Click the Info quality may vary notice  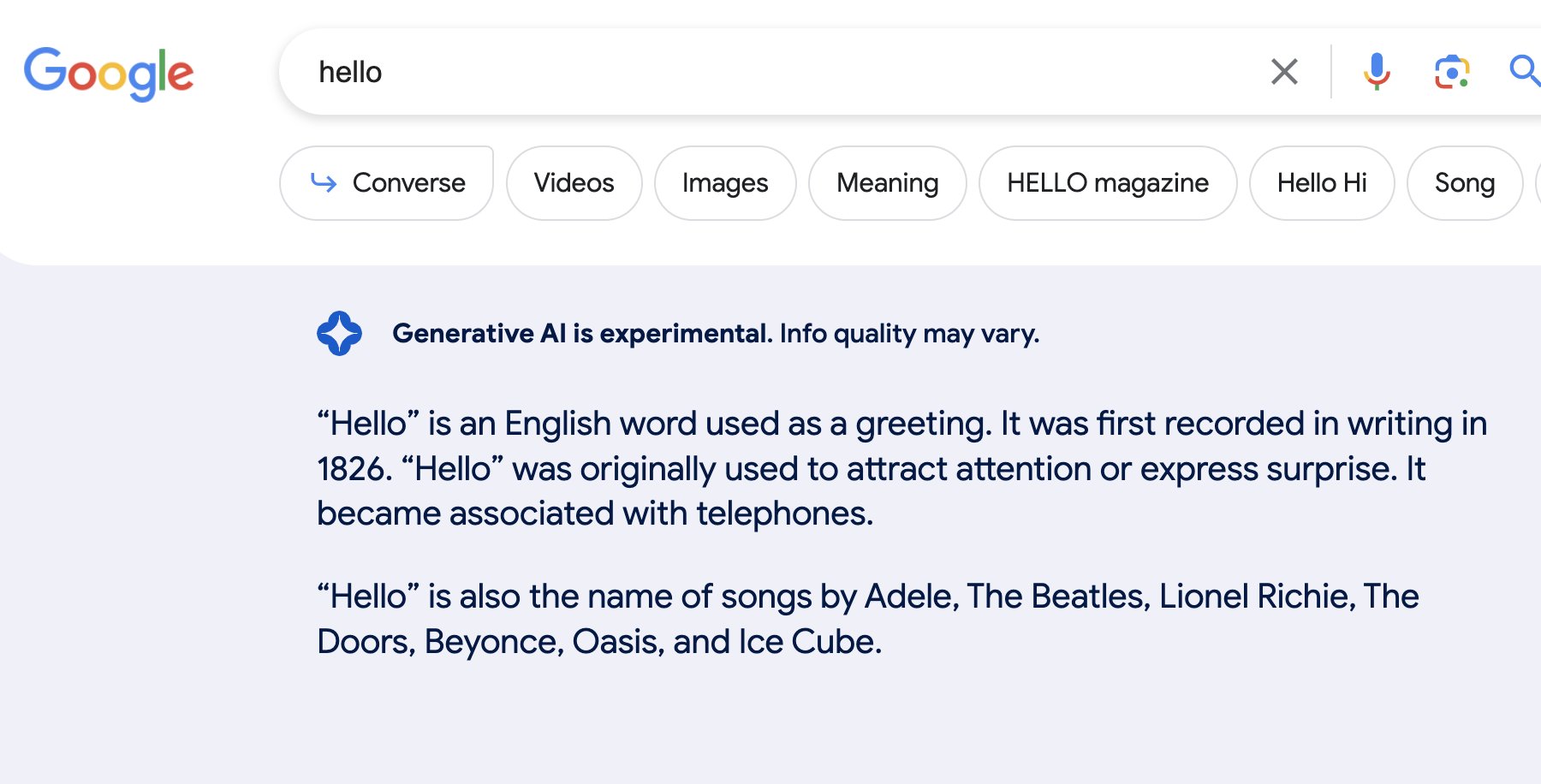tap(909, 333)
